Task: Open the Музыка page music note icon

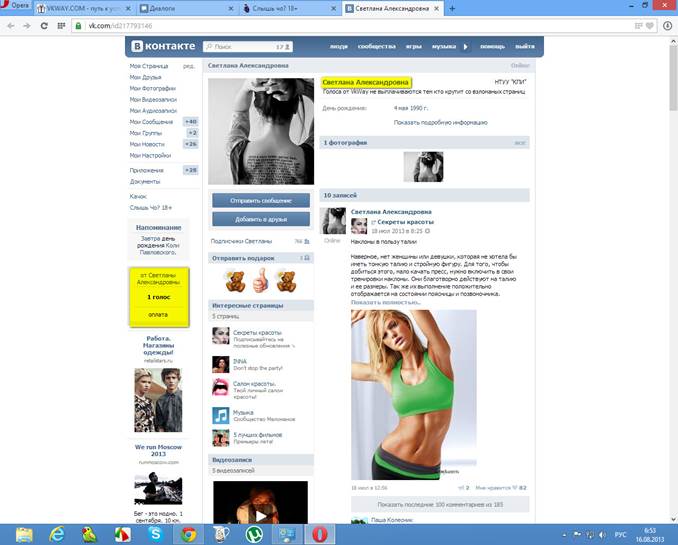Action: (x=221, y=415)
